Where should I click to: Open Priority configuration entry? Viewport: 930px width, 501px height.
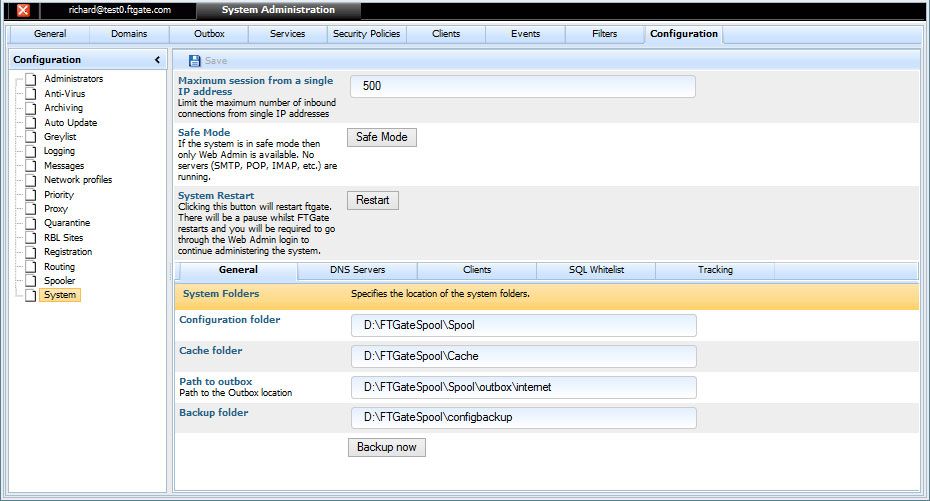pyautogui.click(x=59, y=194)
